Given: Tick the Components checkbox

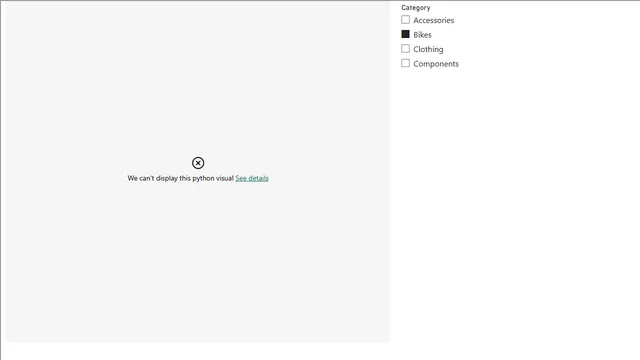Looking at the screenshot, I should tap(405, 63).
